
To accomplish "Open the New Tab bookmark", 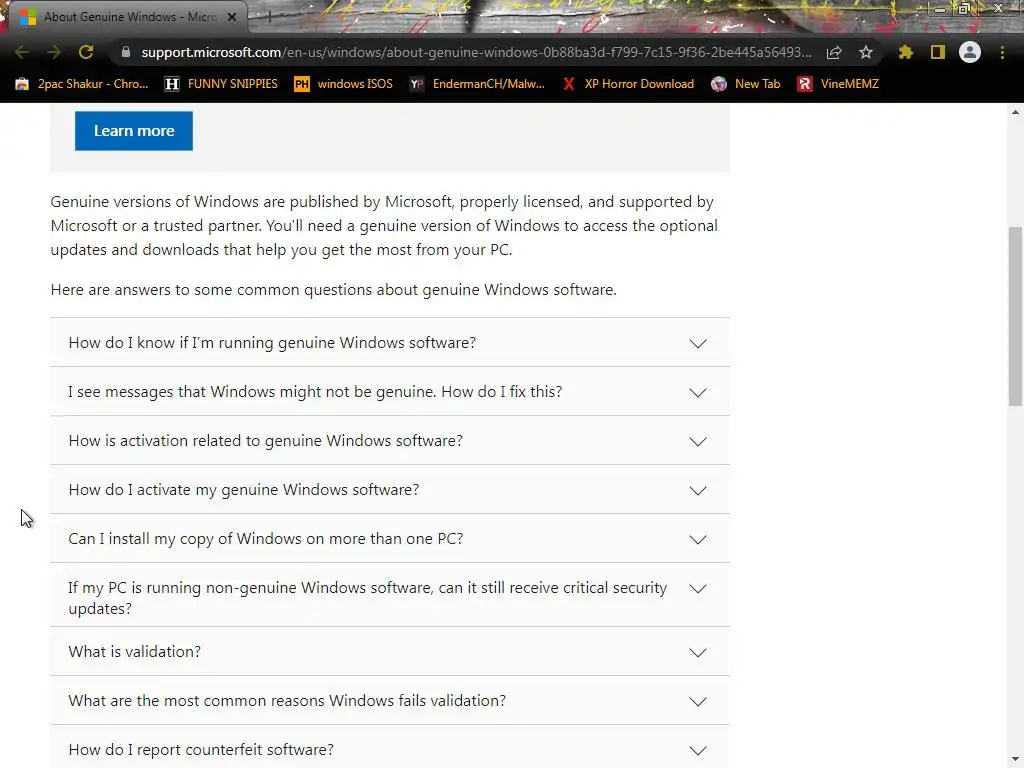I will 746,84.
